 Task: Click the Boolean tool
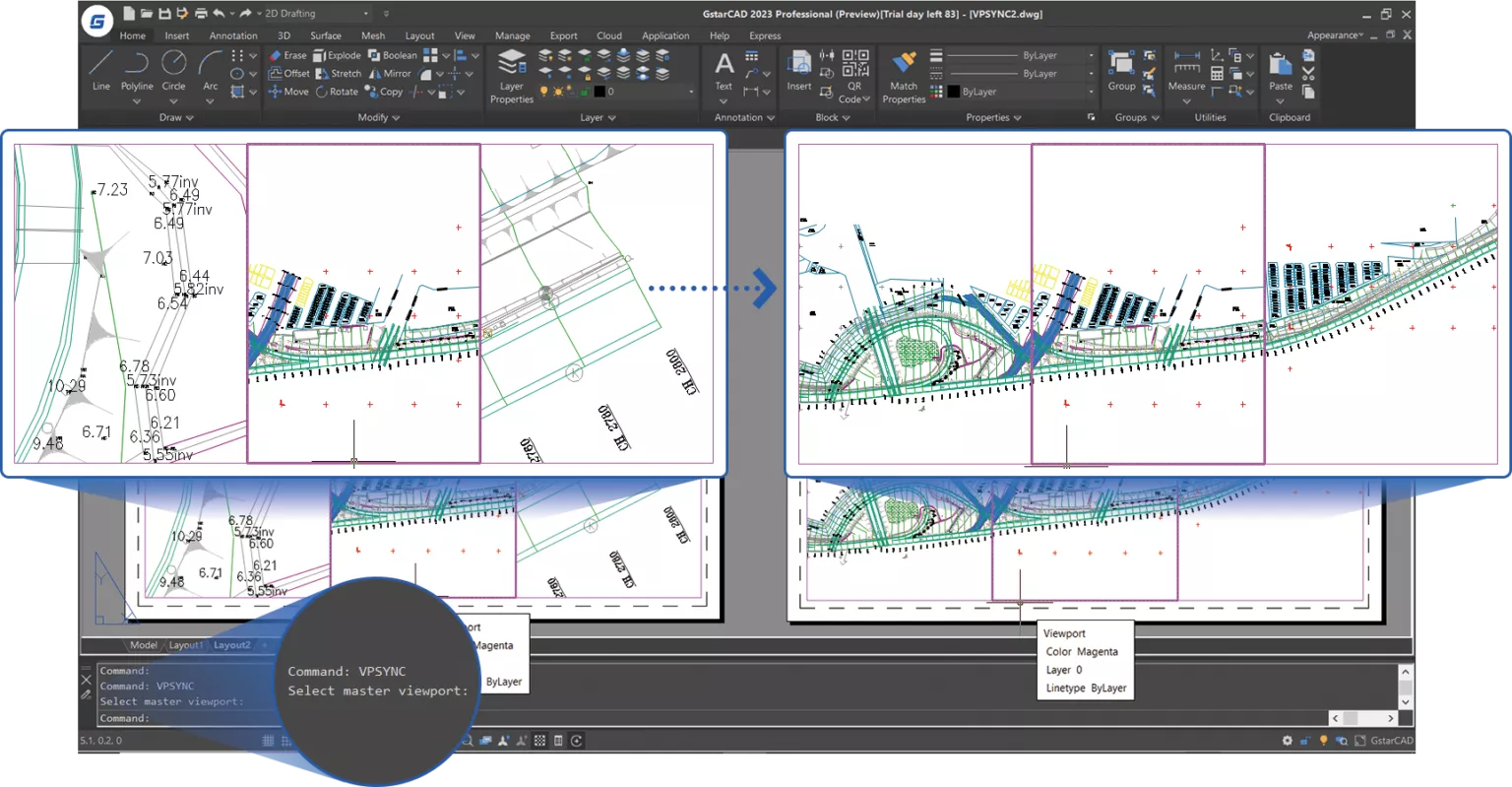coord(392,55)
